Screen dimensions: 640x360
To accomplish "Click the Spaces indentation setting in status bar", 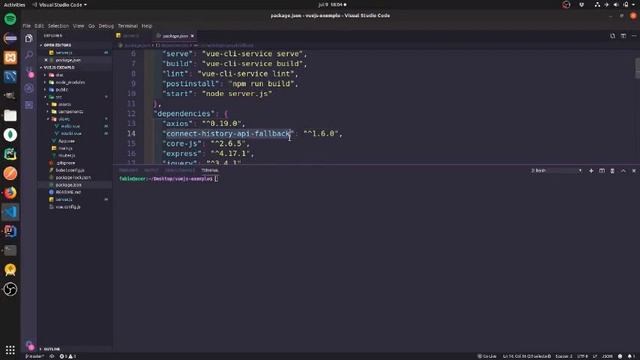I will [564, 356].
